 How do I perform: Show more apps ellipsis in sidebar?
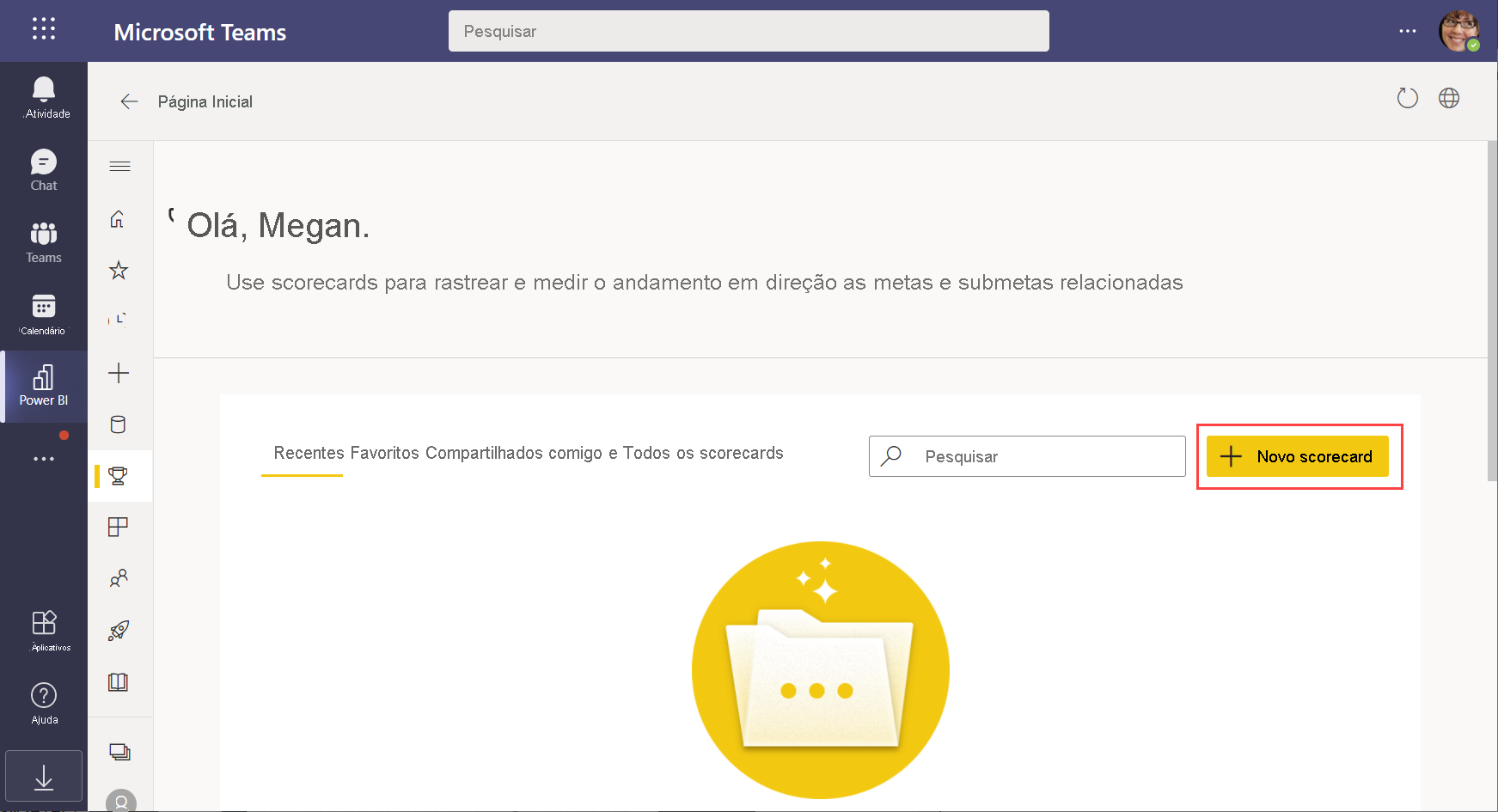(44, 459)
